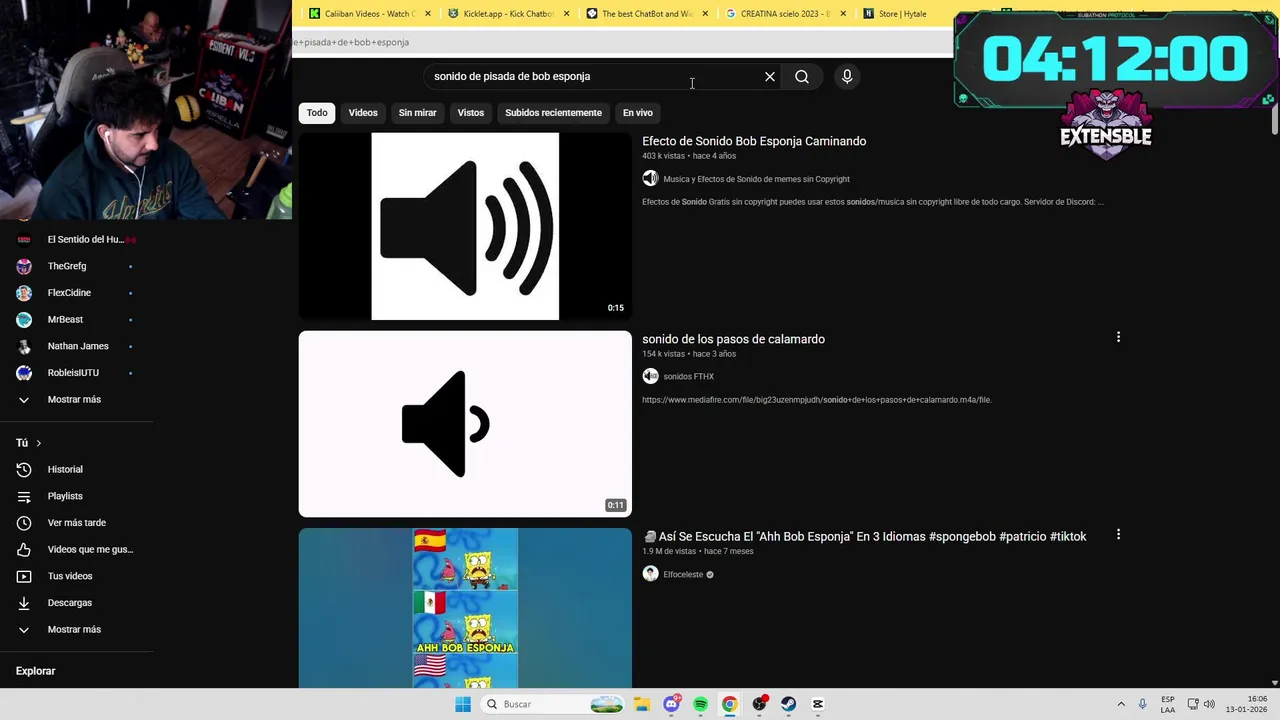Open Windows Start menu
This screenshot has height=720, width=1280.
point(463,704)
